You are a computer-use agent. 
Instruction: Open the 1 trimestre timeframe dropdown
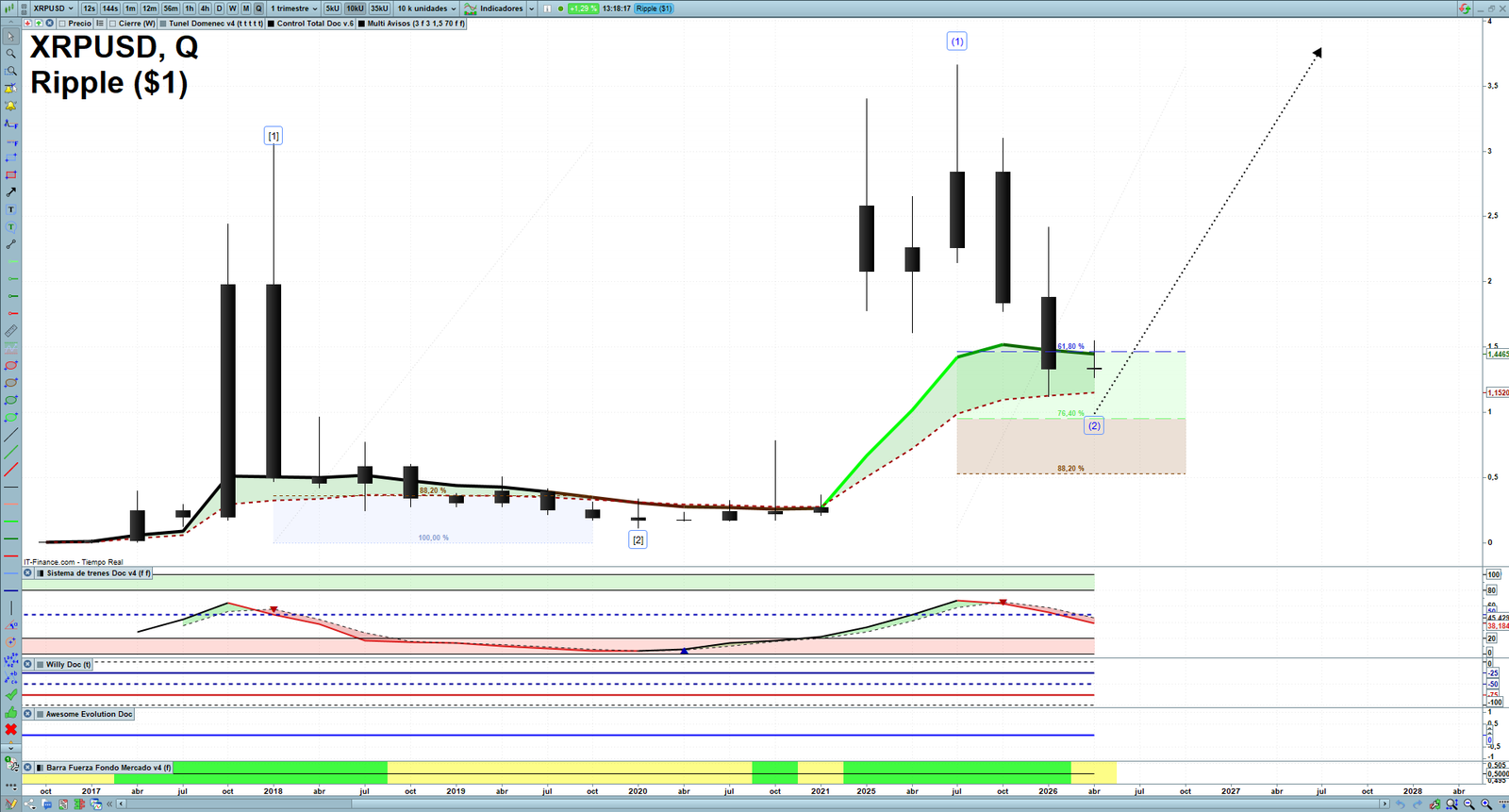coord(294,8)
